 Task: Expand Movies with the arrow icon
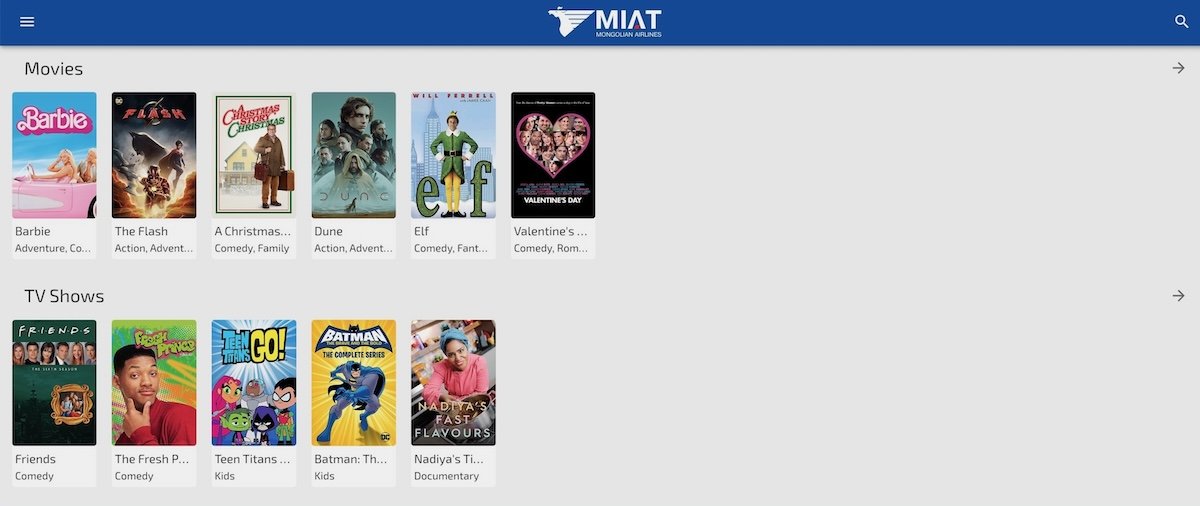(1178, 68)
